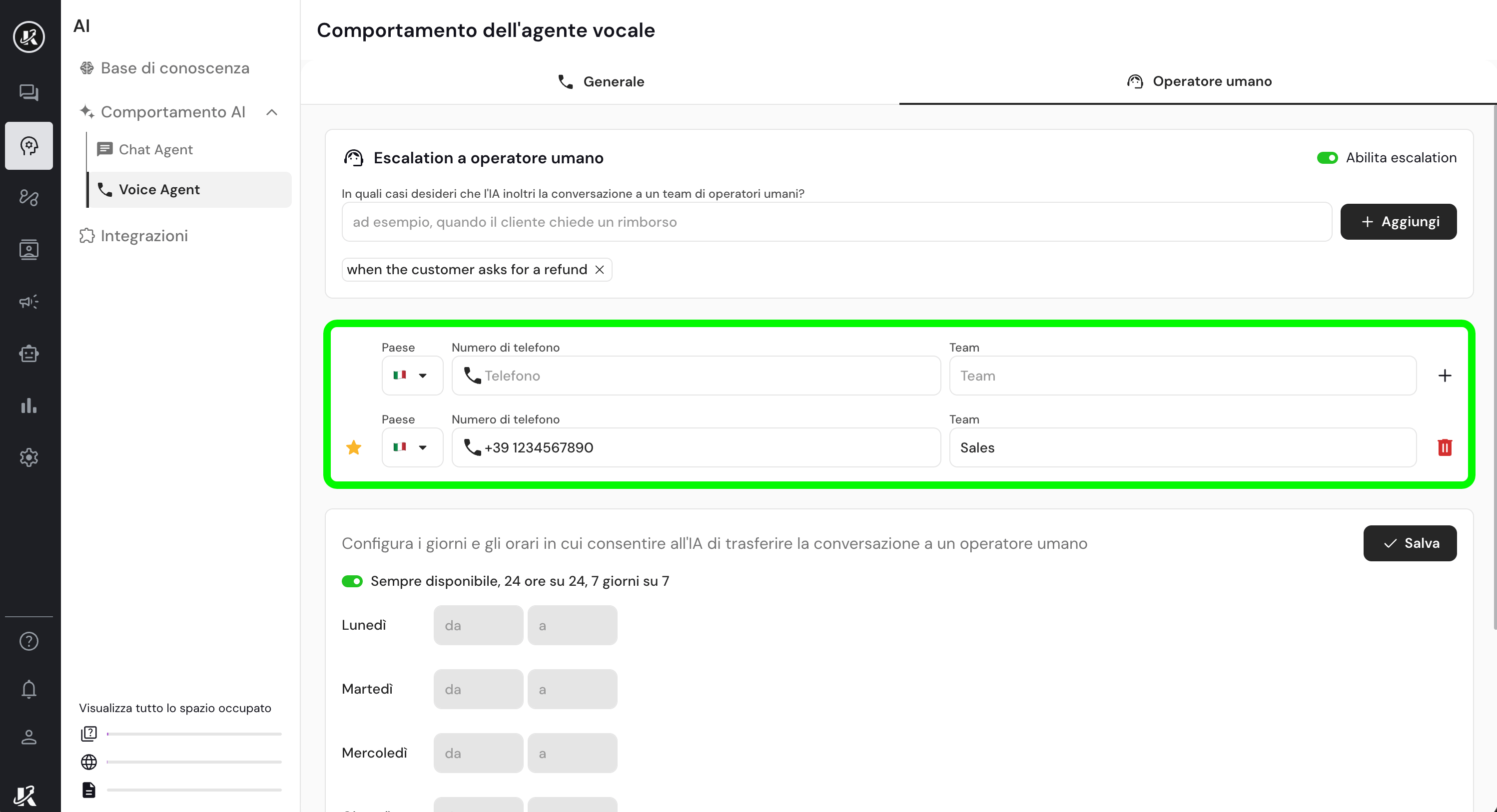Select Chat Agent in sidebar menu
Image resolution: width=1497 pixels, height=812 pixels.
[155, 149]
